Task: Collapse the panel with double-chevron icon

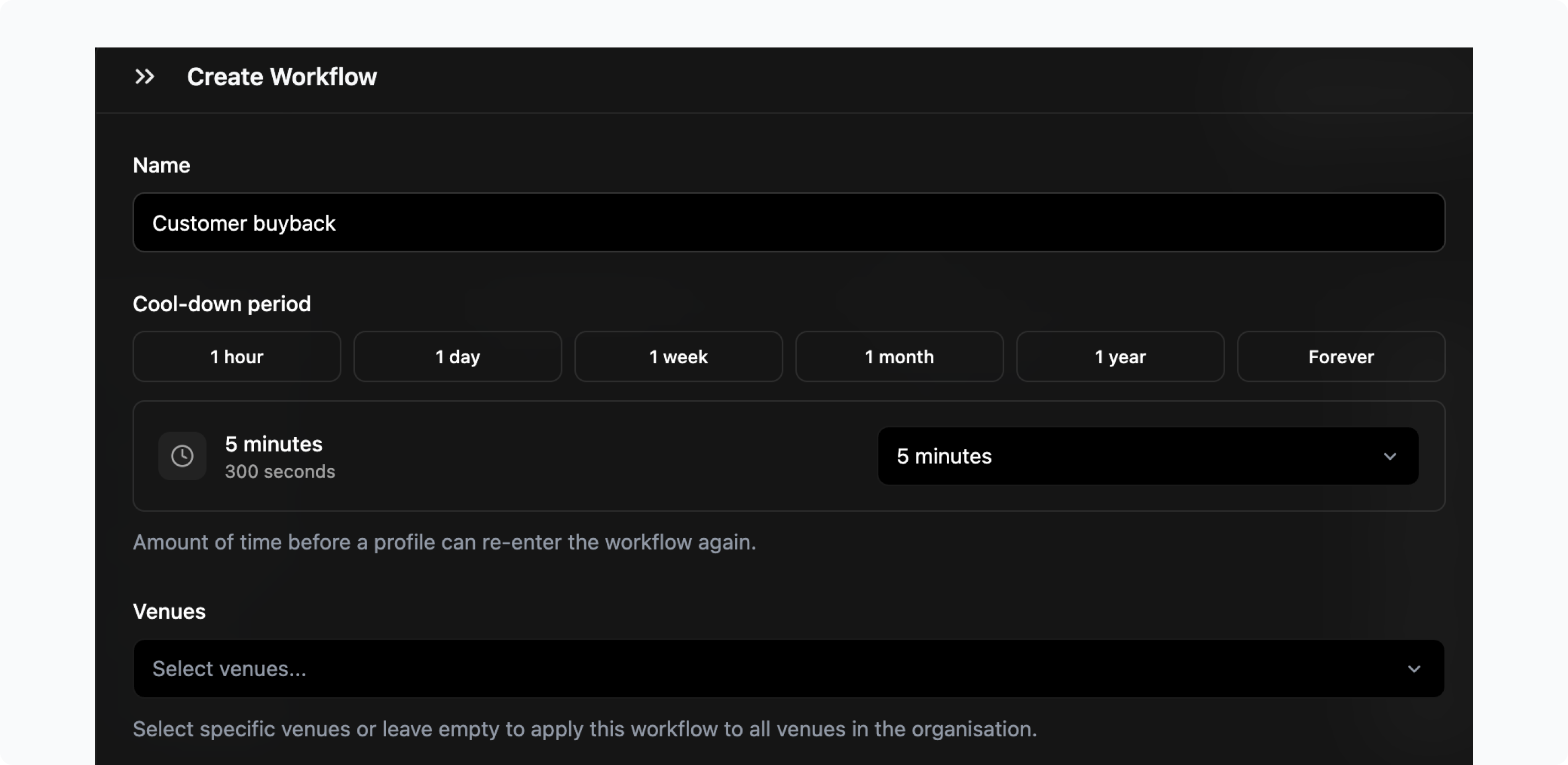Action: (x=144, y=77)
